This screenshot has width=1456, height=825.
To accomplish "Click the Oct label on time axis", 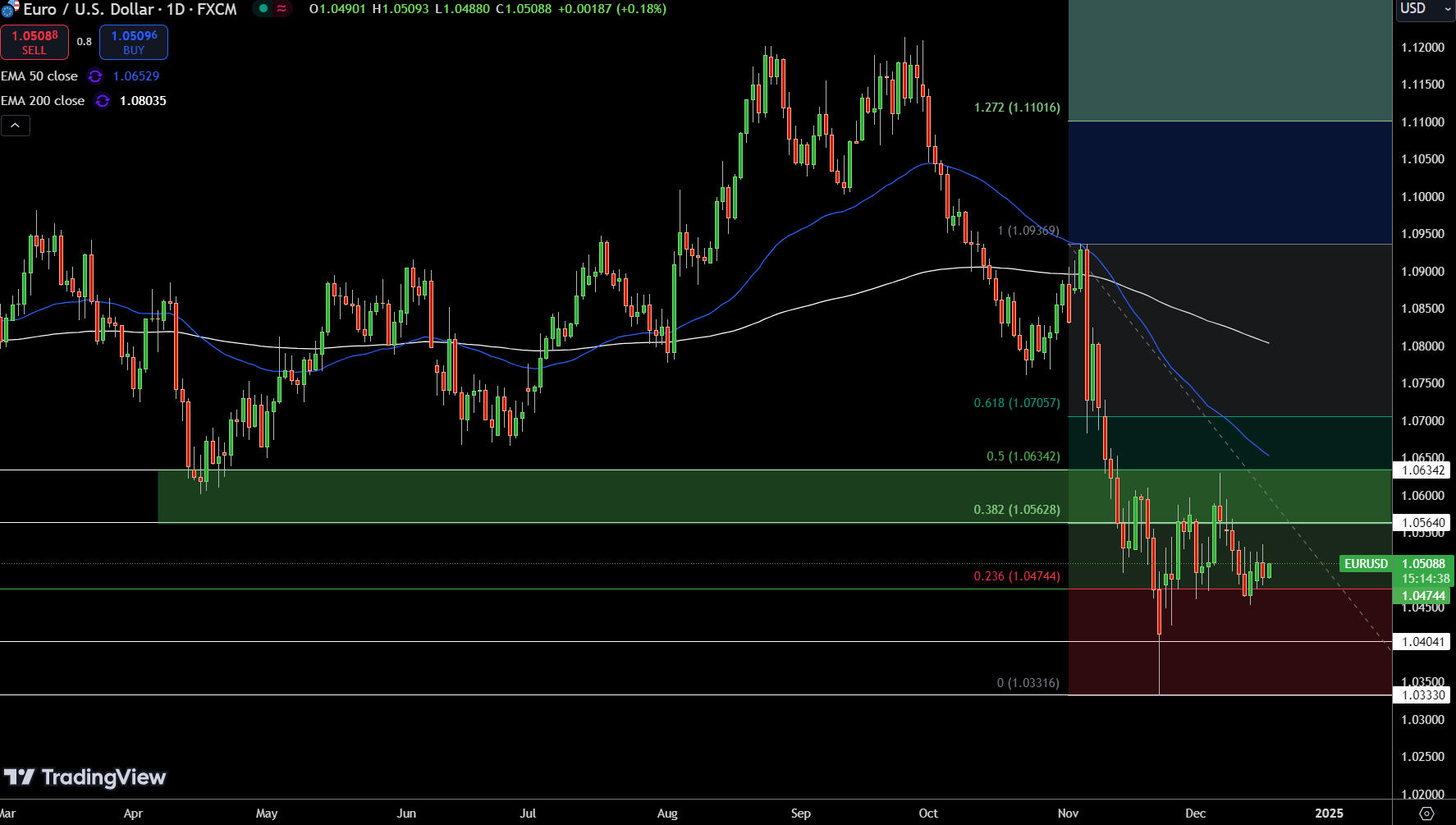I will (x=928, y=814).
